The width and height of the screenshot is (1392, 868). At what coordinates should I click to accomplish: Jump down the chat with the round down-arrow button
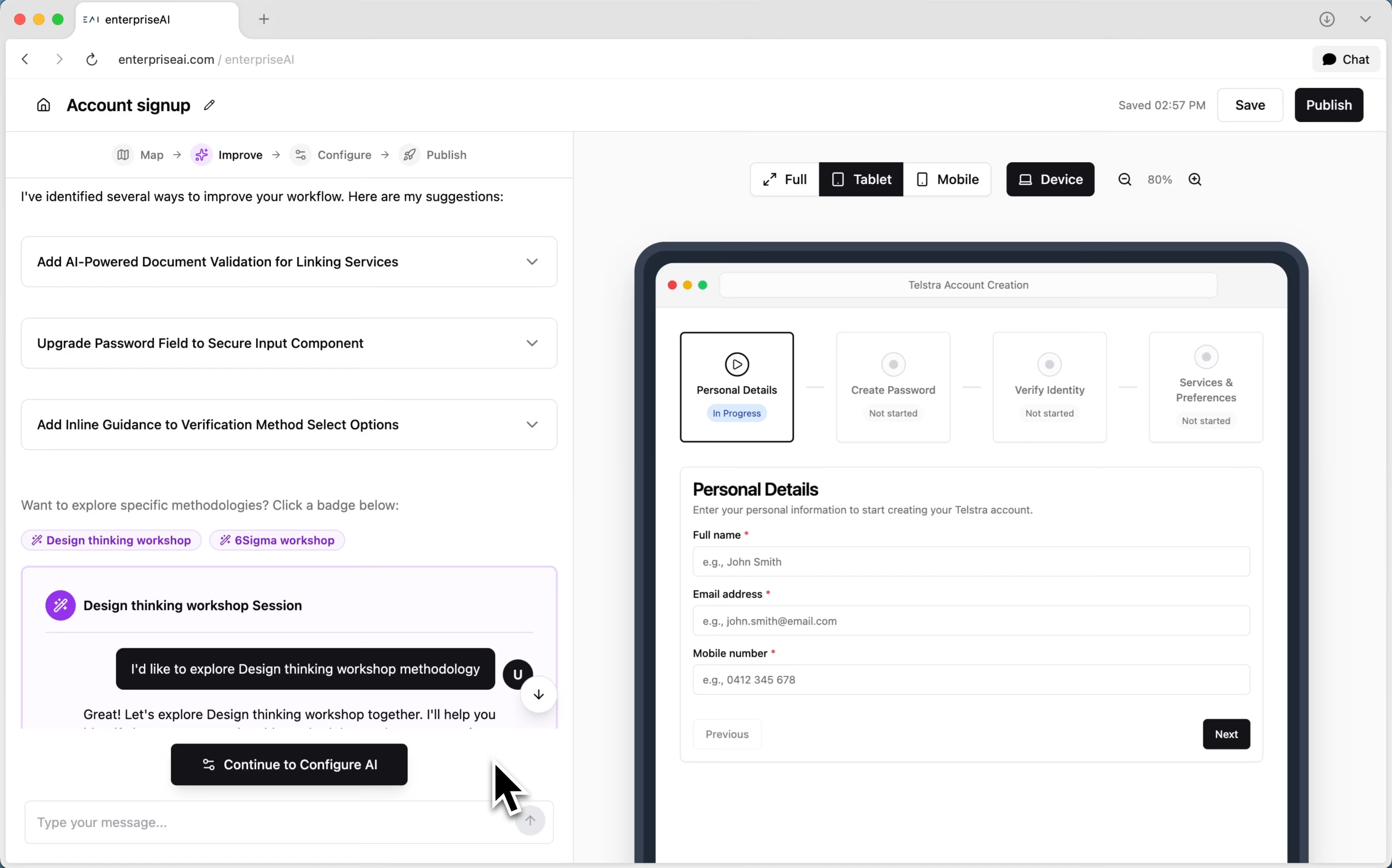pos(538,695)
